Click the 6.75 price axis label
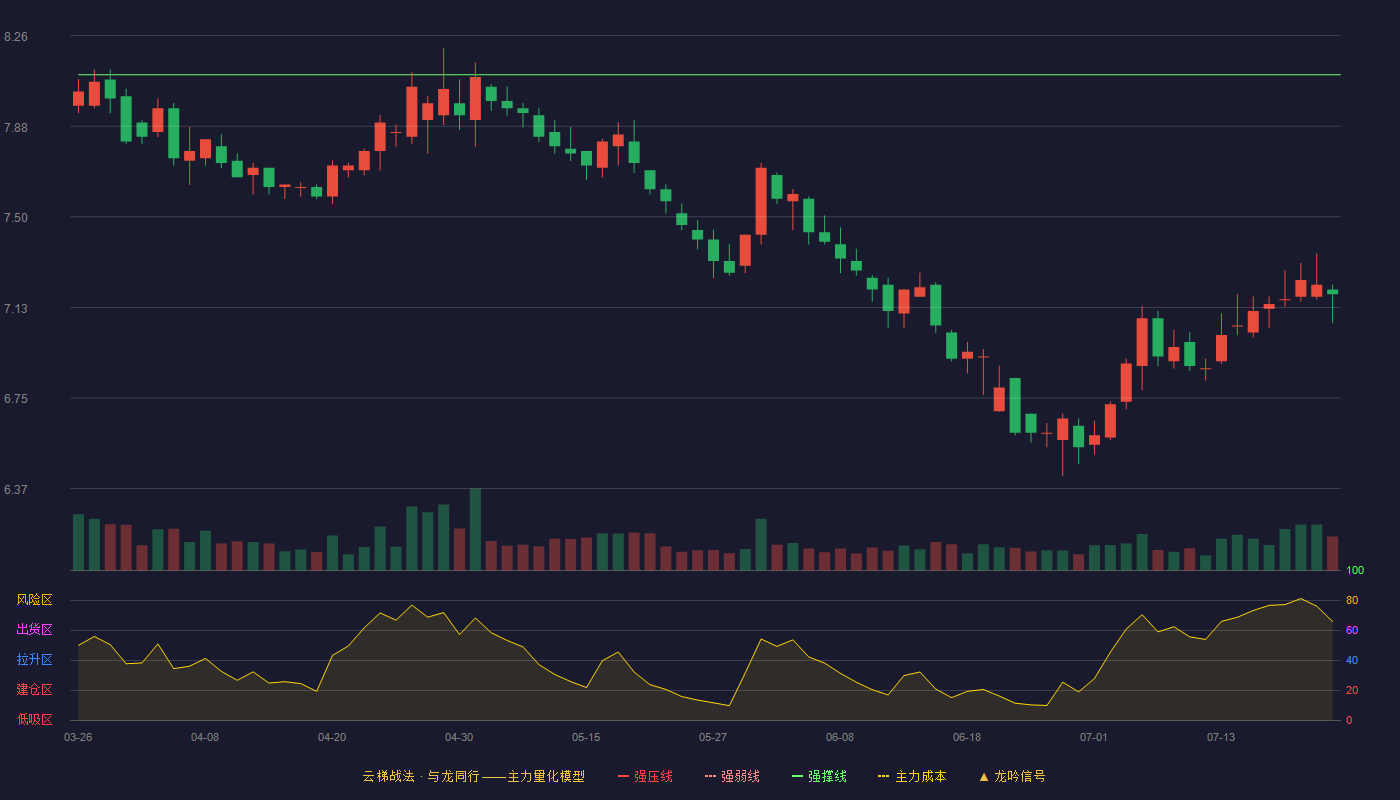 click(16, 399)
